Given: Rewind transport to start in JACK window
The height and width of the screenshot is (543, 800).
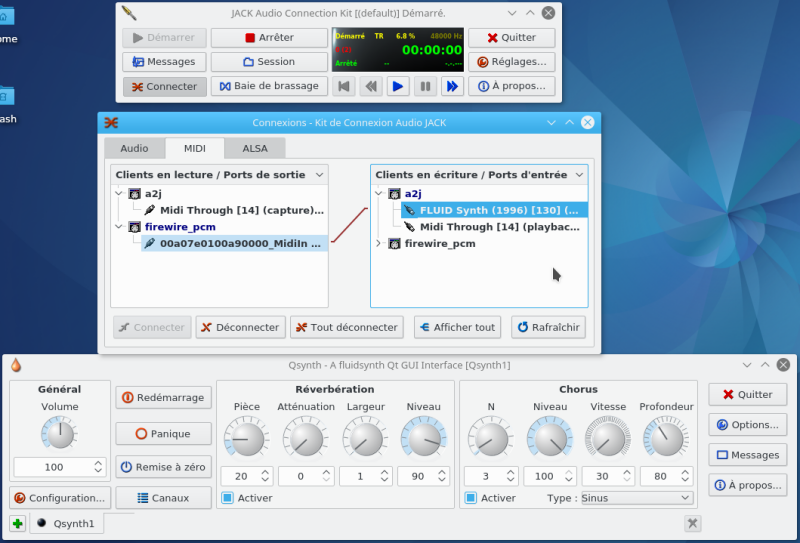Looking at the screenshot, I should click(344, 86).
